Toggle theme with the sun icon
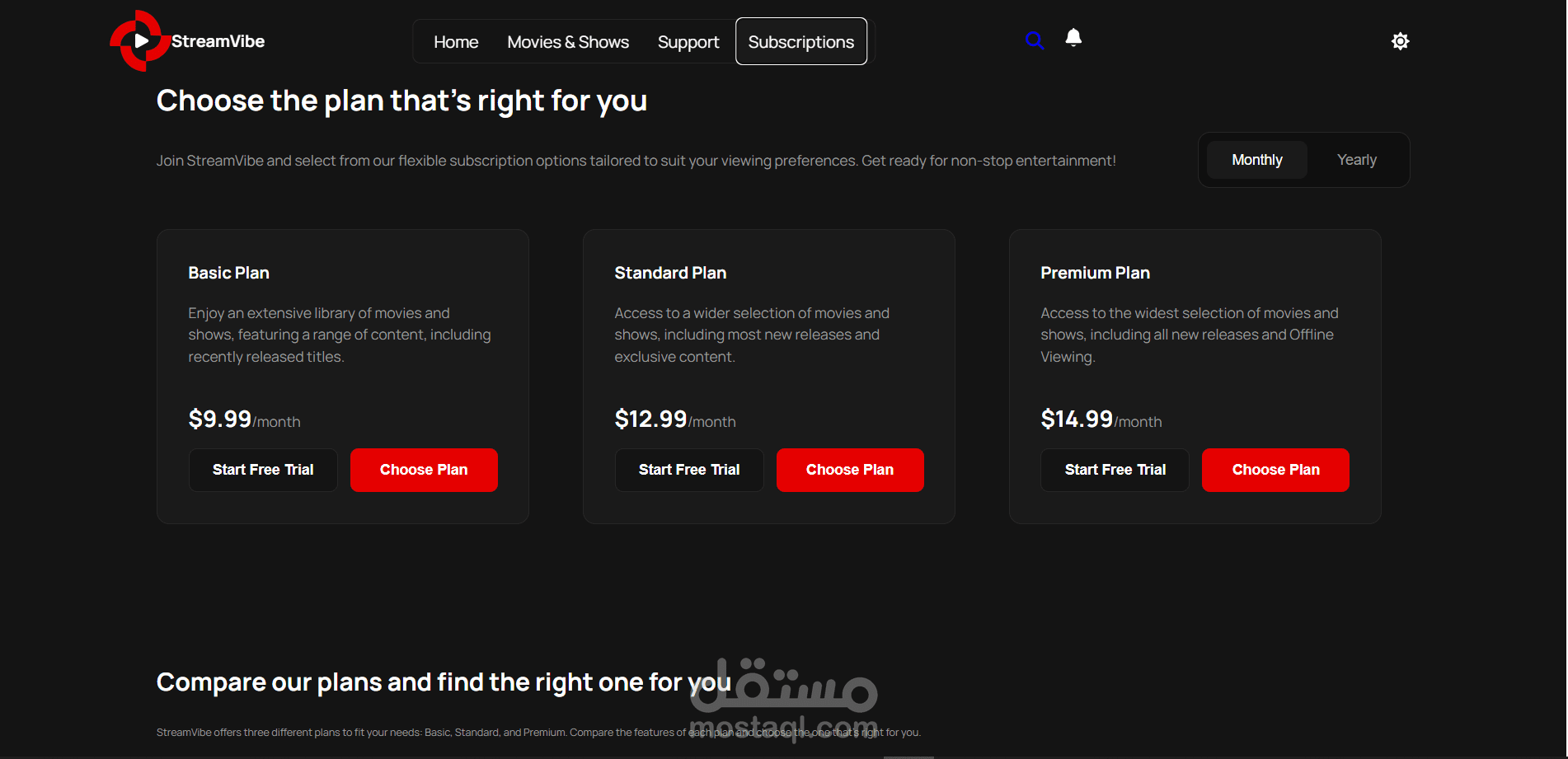This screenshot has width=1568, height=759. [x=1400, y=41]
